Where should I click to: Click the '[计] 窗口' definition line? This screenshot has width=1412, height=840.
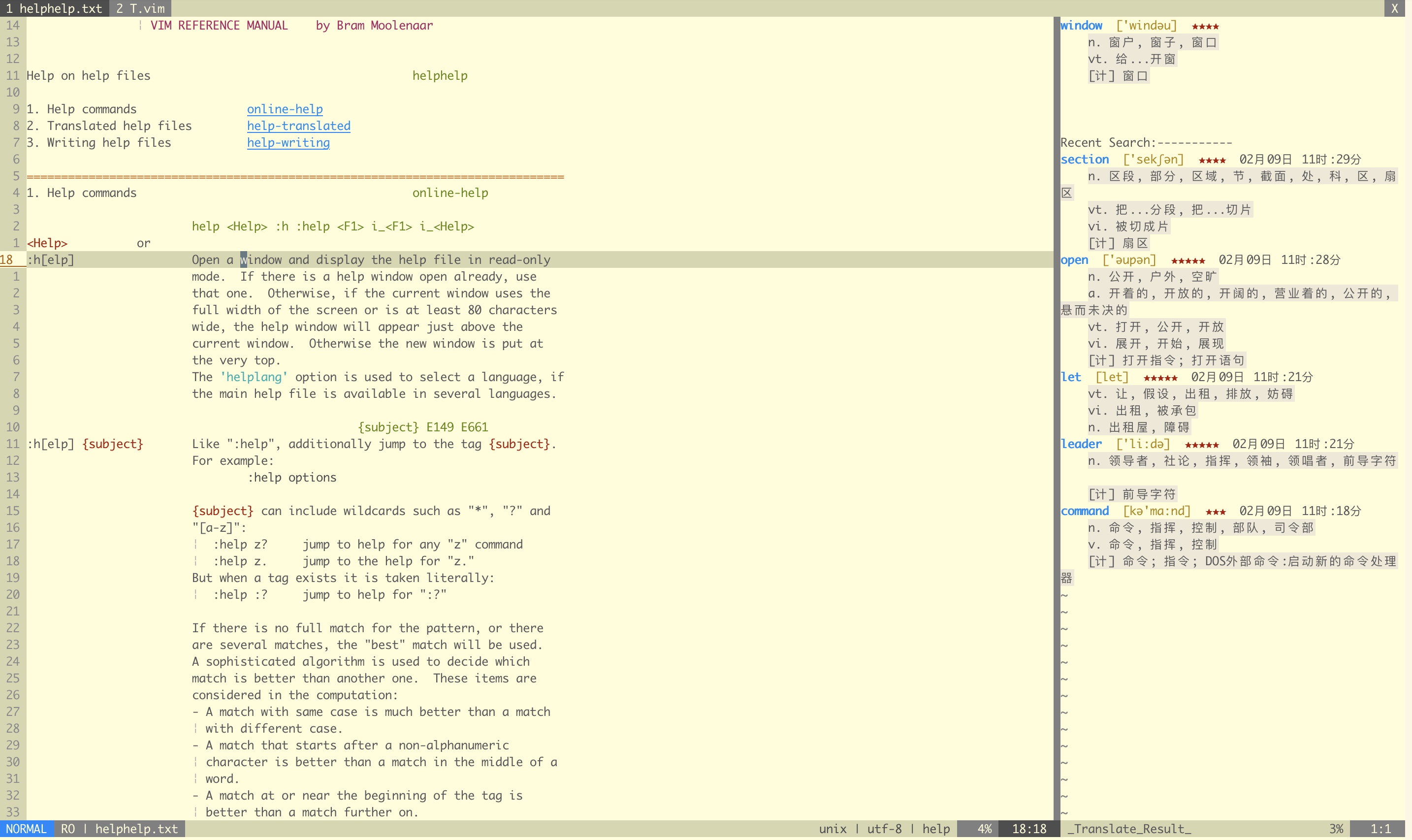pos(1118,75)
